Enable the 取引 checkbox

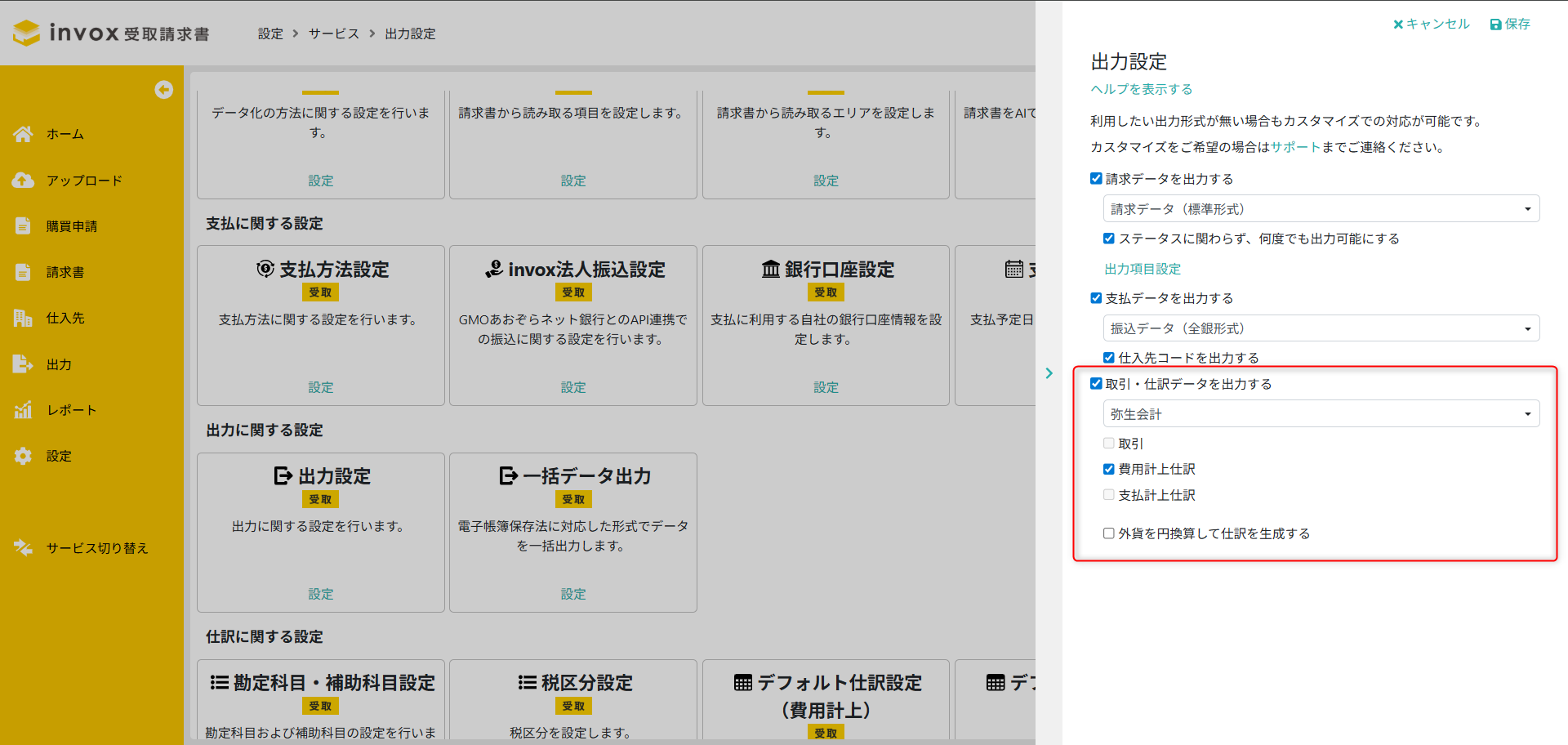(1108, 444)
